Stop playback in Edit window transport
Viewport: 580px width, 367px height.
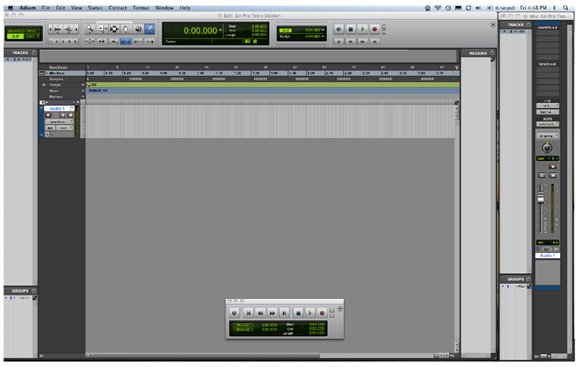351,29
